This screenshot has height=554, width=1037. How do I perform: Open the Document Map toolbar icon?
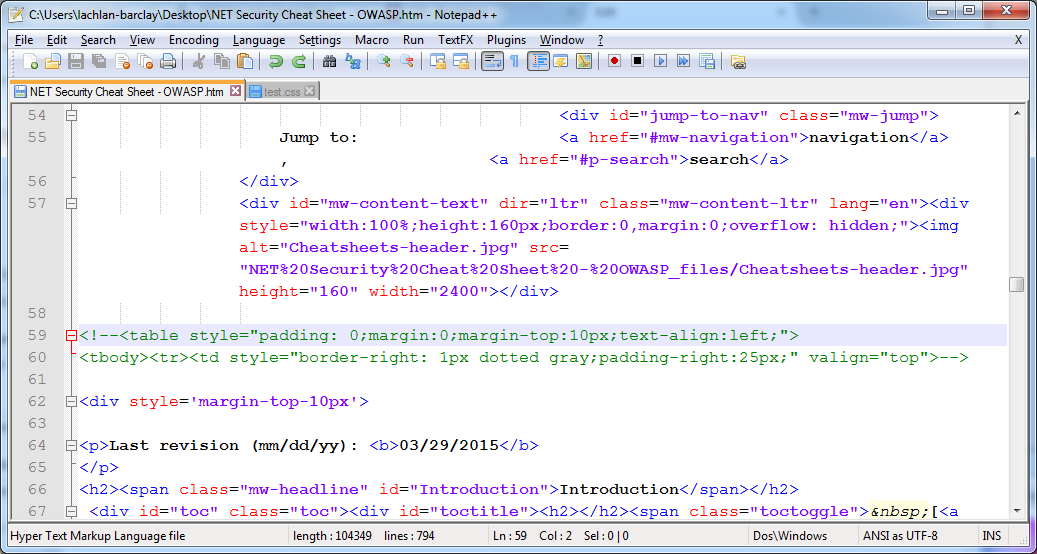[584, 61]
